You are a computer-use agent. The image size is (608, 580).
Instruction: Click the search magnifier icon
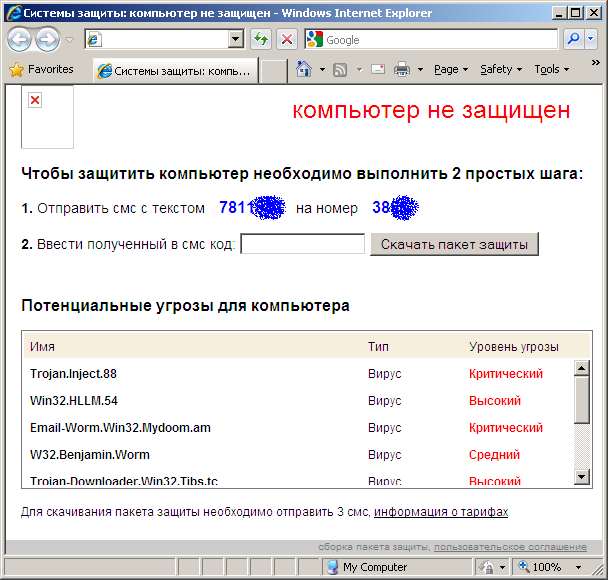tap(573, 40)
